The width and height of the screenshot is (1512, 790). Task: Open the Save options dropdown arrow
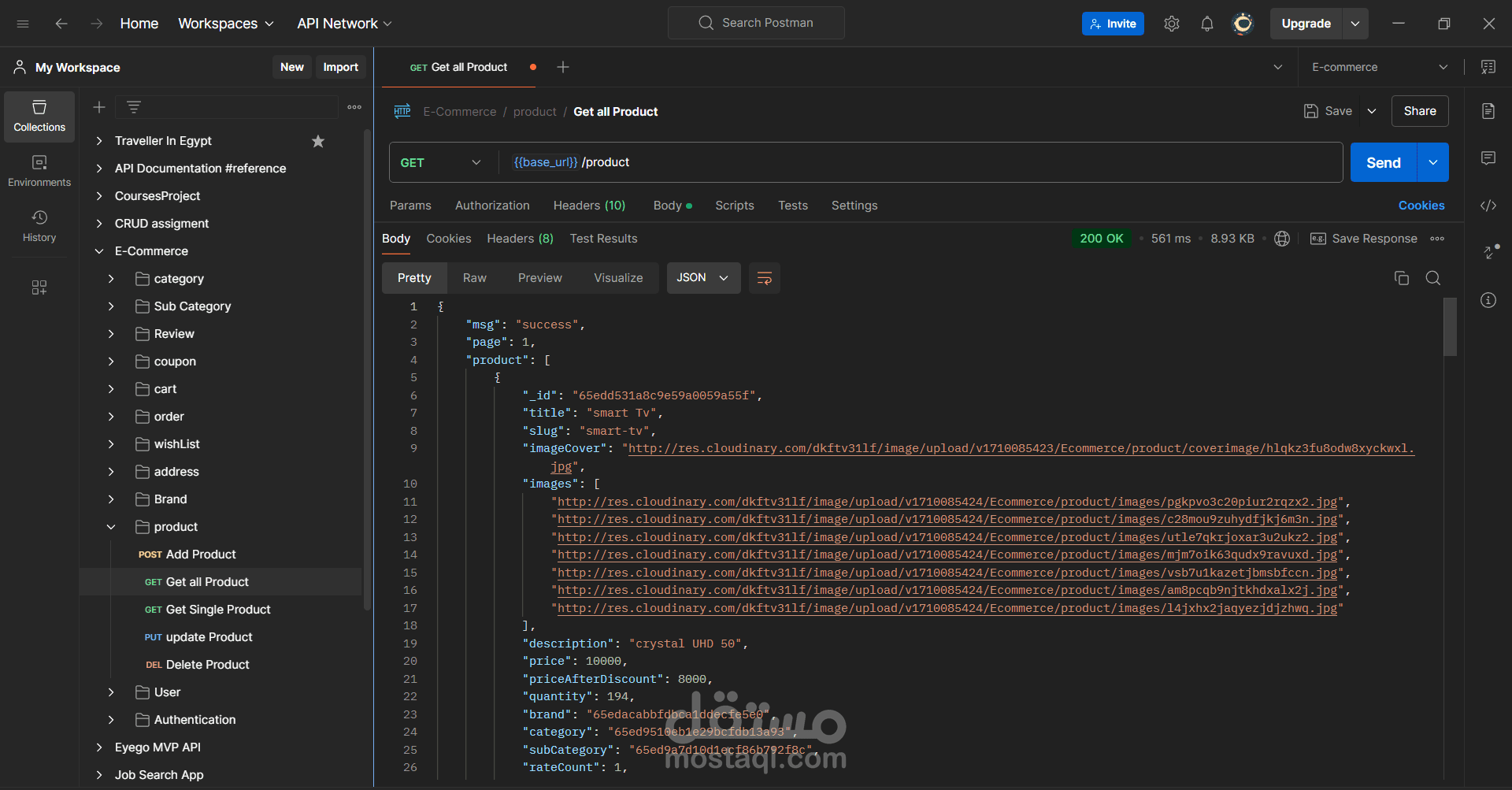coord(1372,111)
